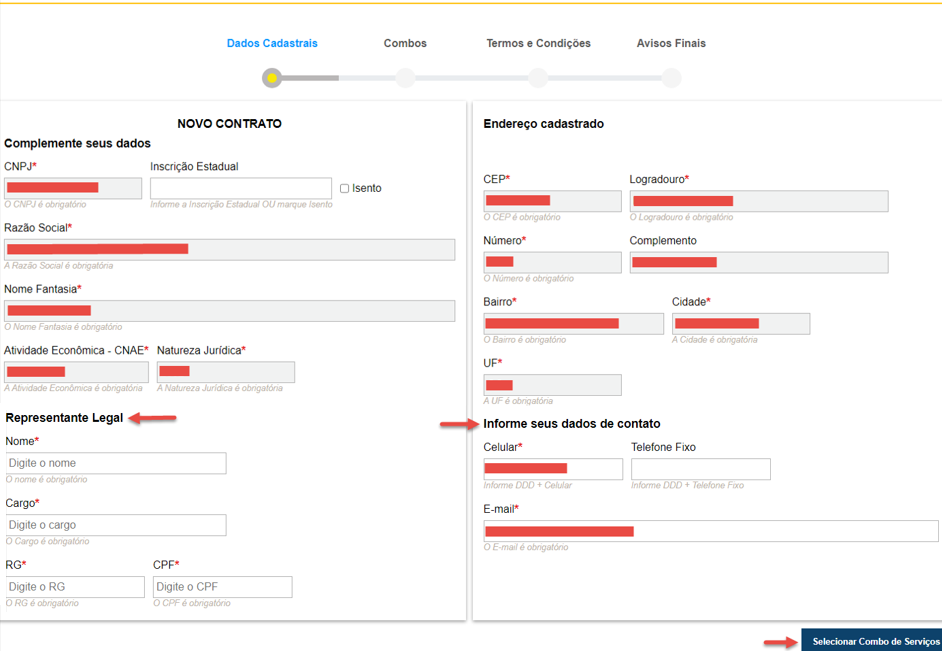This screenshot has height=651, width=942.
Task: Open the Dados Cadastrais tab
Action: tap(272, 43)
